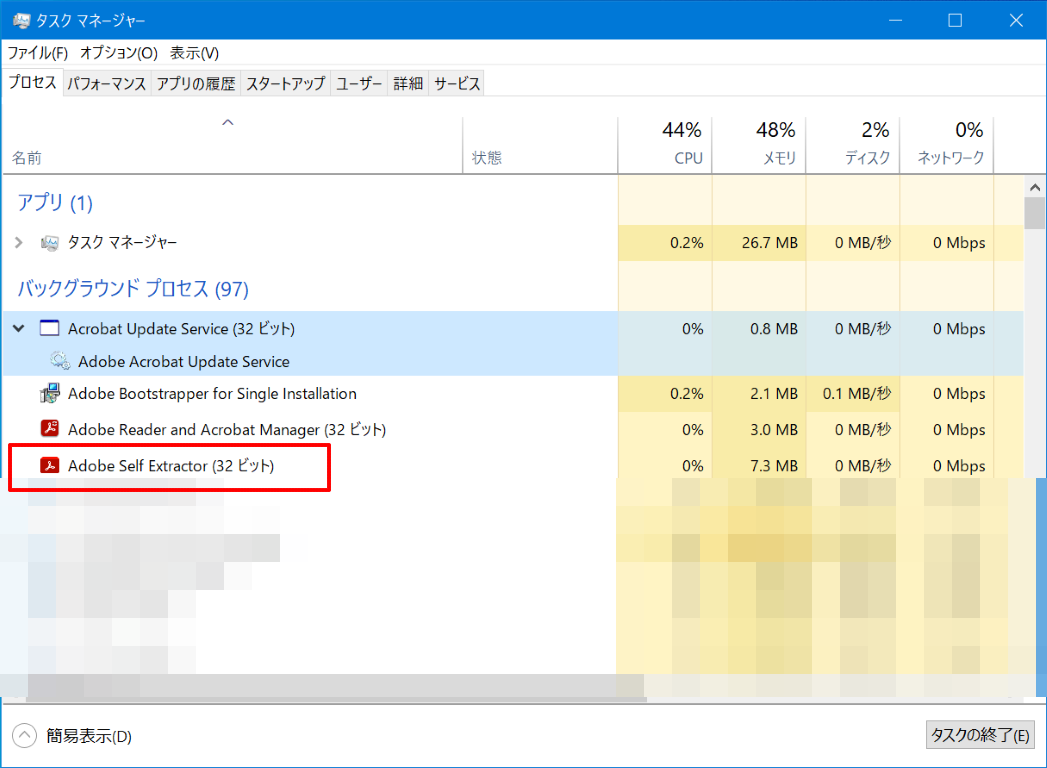Click the タスク マネージャー app row icon
This screenshot has width=1047, height=768.
(x=49, y=242)
